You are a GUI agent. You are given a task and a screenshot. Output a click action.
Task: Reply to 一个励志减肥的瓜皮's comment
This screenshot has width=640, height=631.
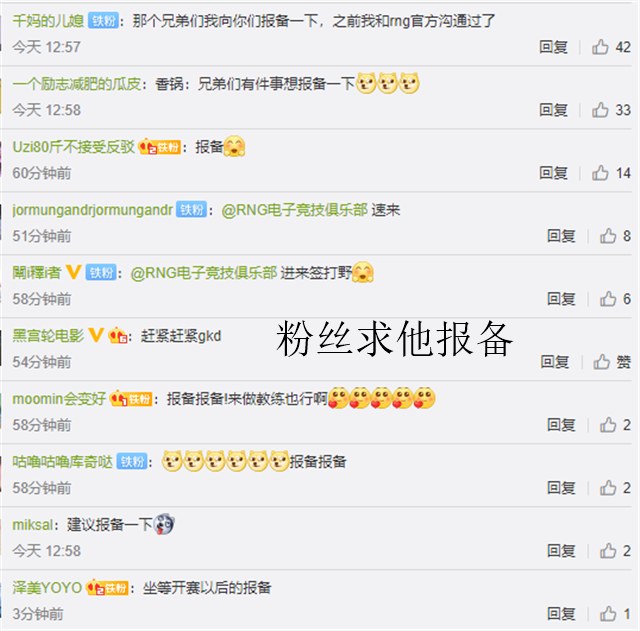553,110
